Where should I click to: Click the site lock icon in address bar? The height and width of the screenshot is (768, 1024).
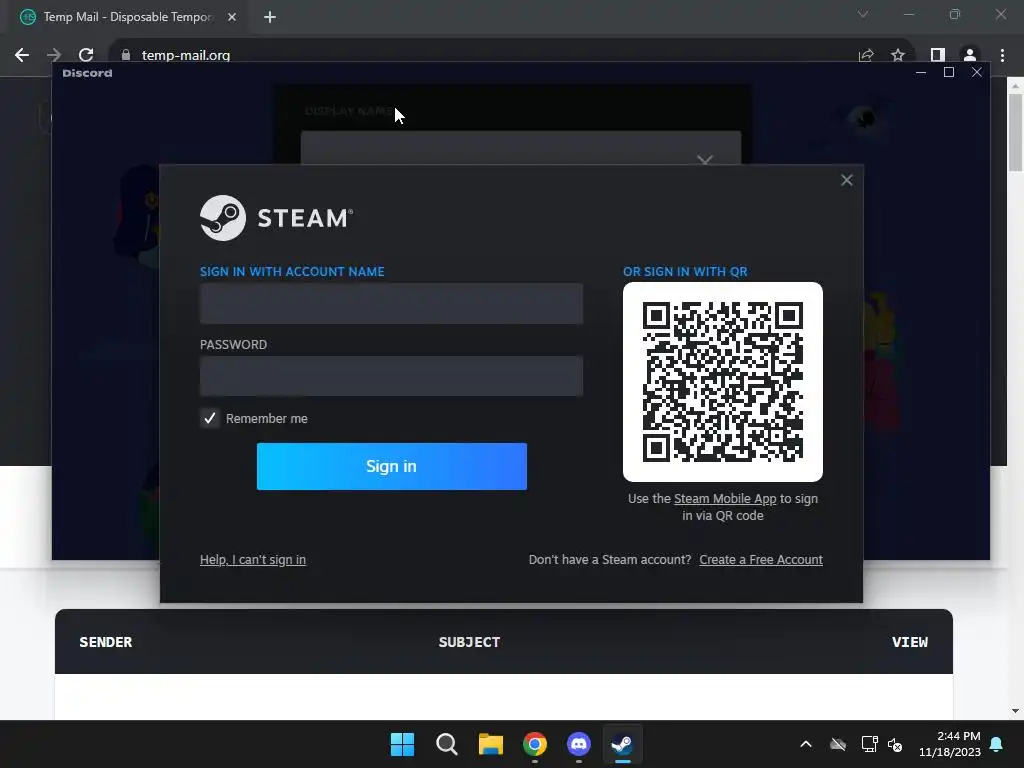[126, 55]
